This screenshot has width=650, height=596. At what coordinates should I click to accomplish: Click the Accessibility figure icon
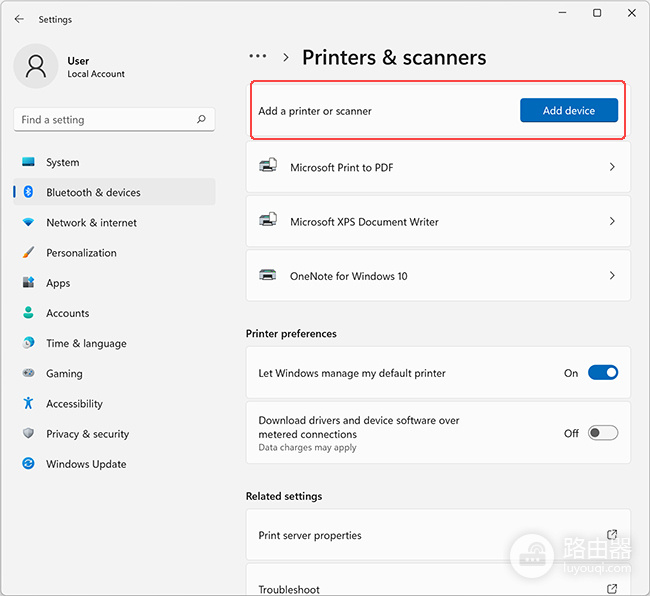(28, 403)
